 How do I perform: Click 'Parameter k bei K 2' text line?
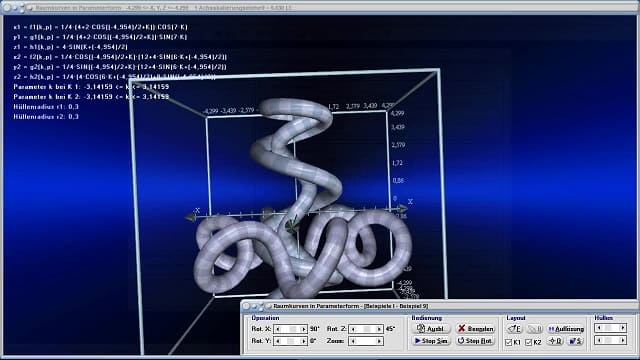[91, 97]
